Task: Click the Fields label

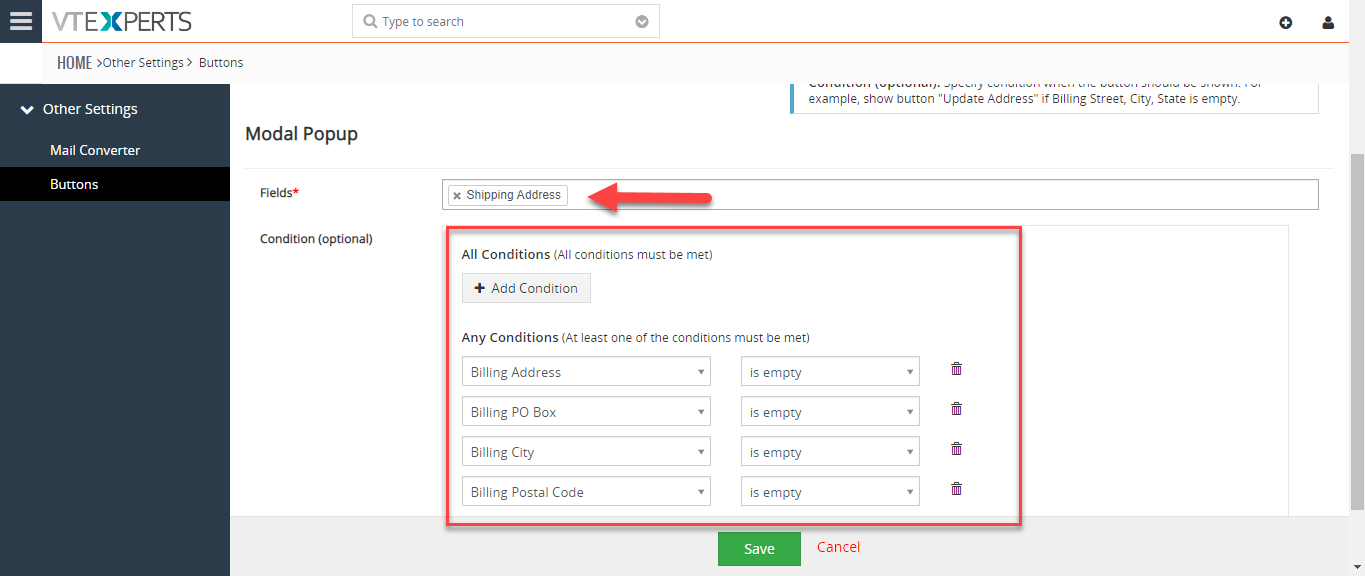Action: 279,193
